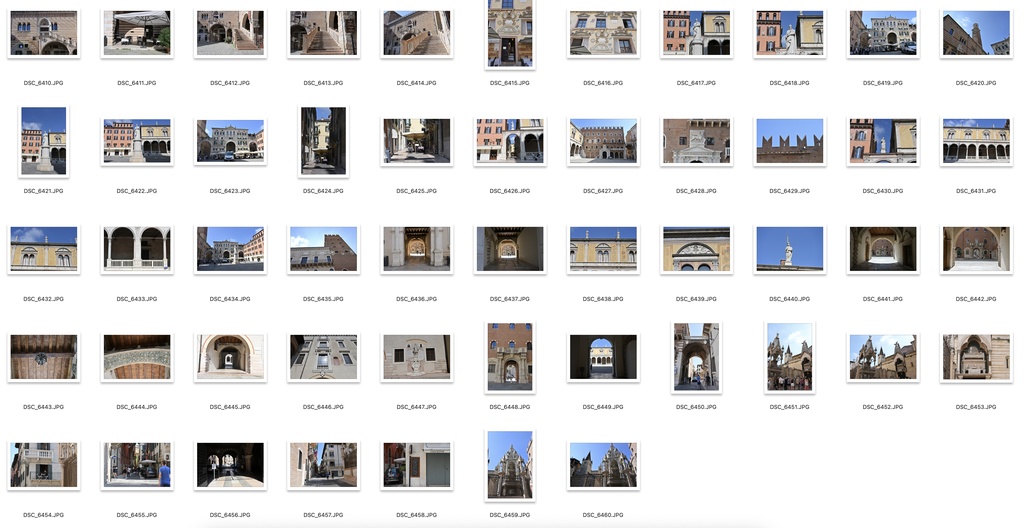Choose arches photo DSC_6433.JPG
The height and width of the screenshot is (528, 1024).
pyautogui.click(x=136, y=249)
